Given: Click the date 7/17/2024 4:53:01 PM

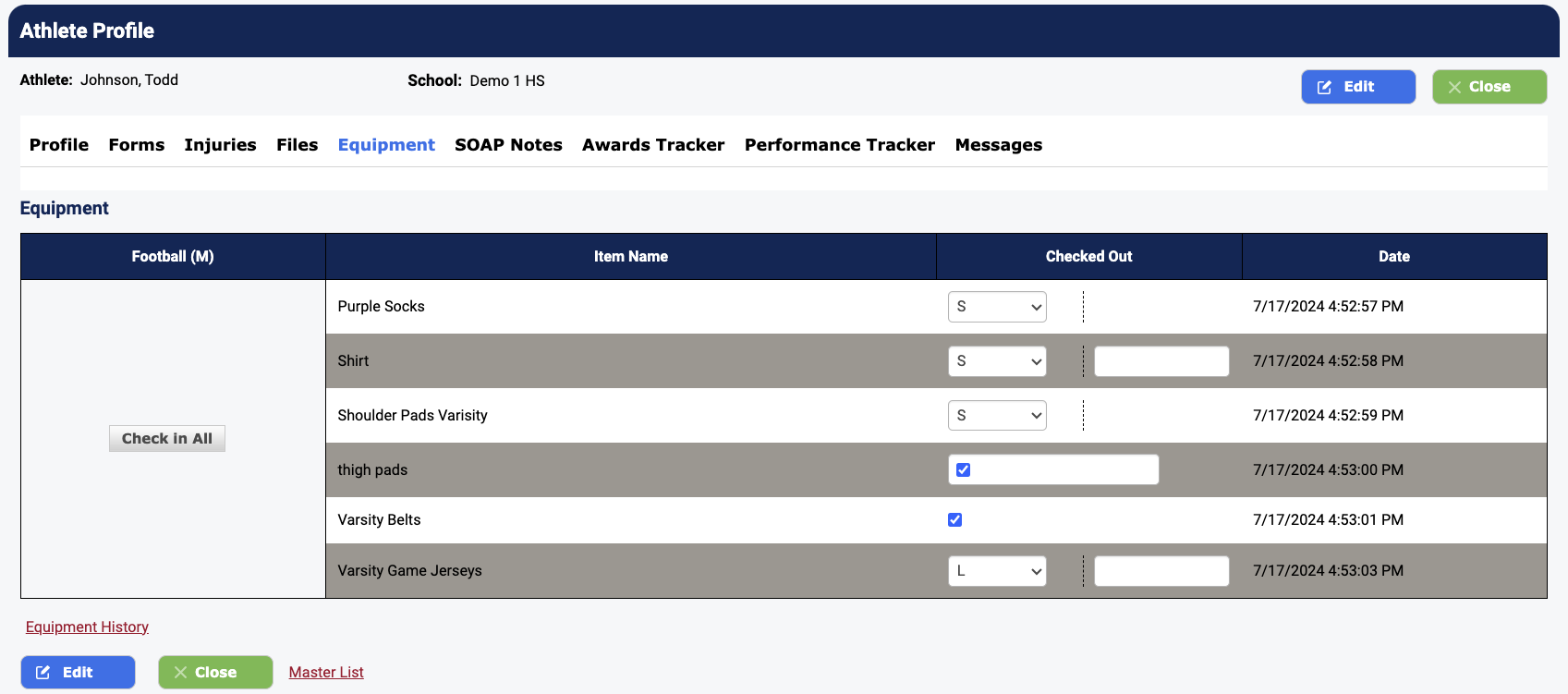Looking at the screenshot, I should tap(1328, 520).
